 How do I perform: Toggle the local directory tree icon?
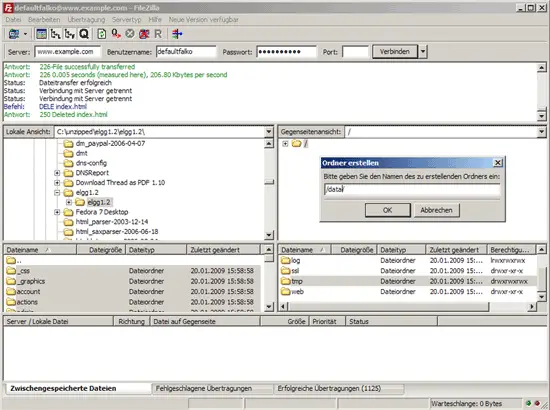click(55, 34)
